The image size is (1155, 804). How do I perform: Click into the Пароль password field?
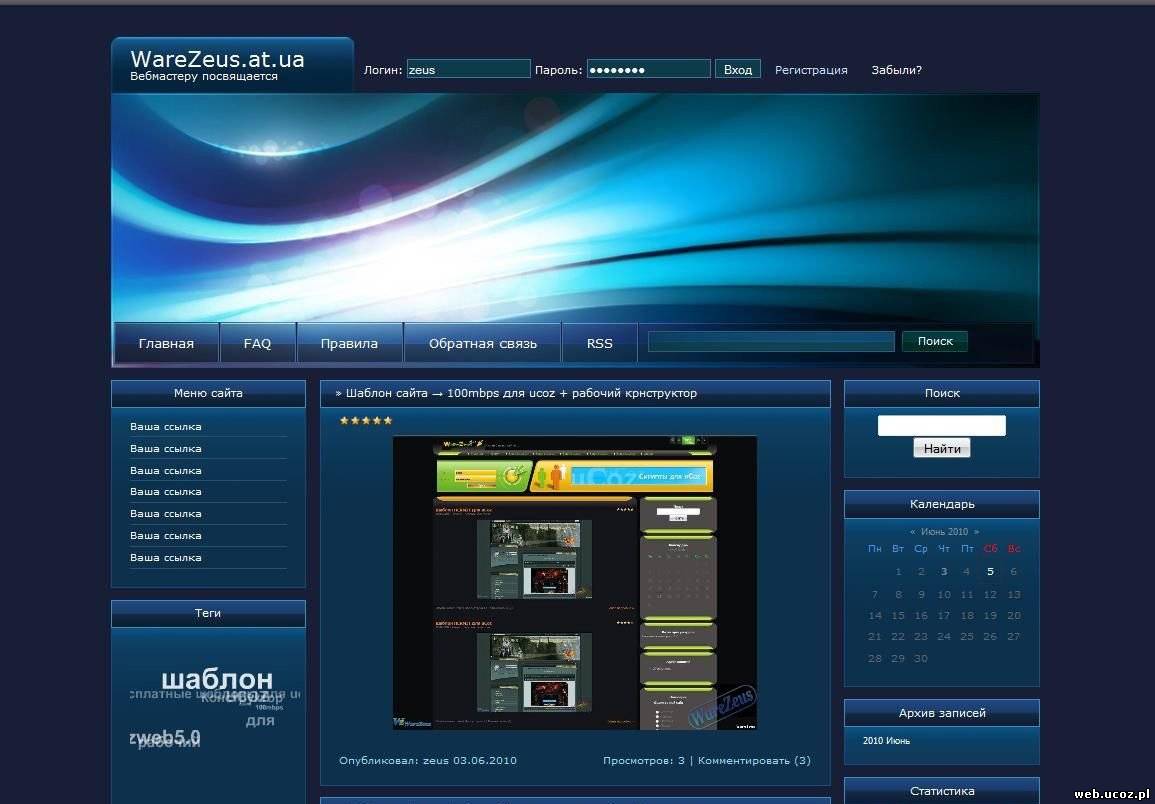click(648, 69)
